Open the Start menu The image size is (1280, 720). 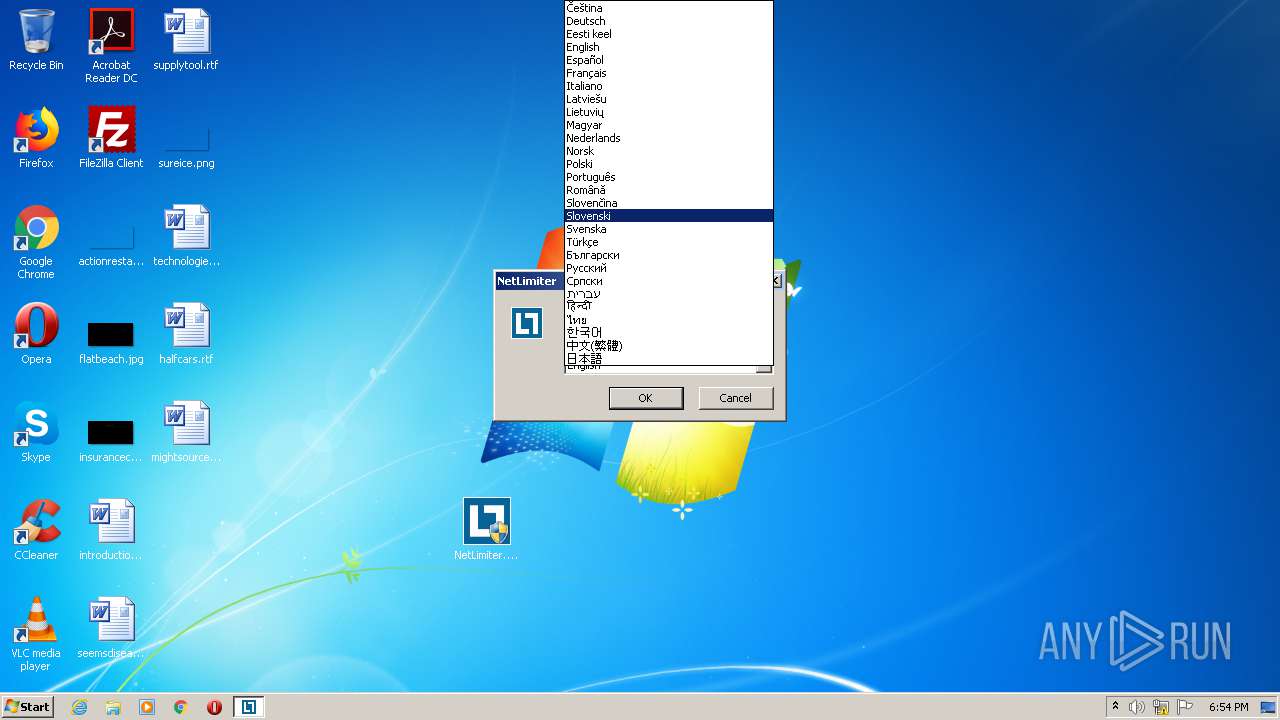point(28,707)
